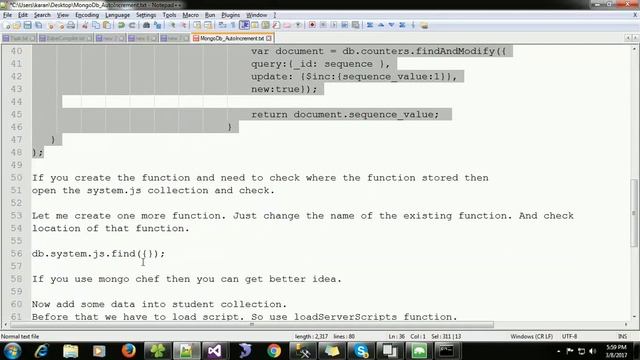Open the View menu
Image resolution: width=640 pixels, height=360 pixels.
pos(62,15)
